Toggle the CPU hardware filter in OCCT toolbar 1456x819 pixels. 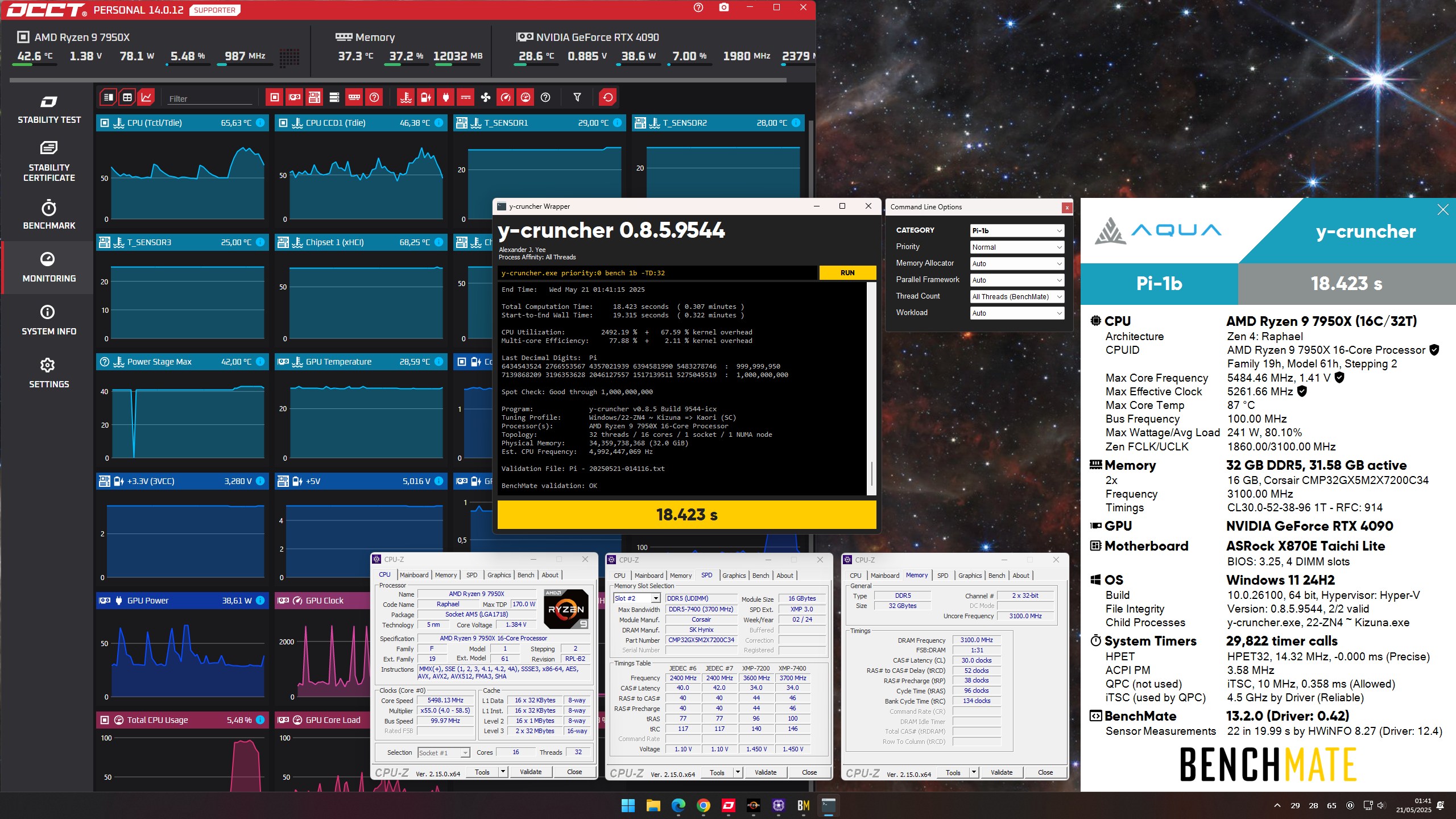274,97
